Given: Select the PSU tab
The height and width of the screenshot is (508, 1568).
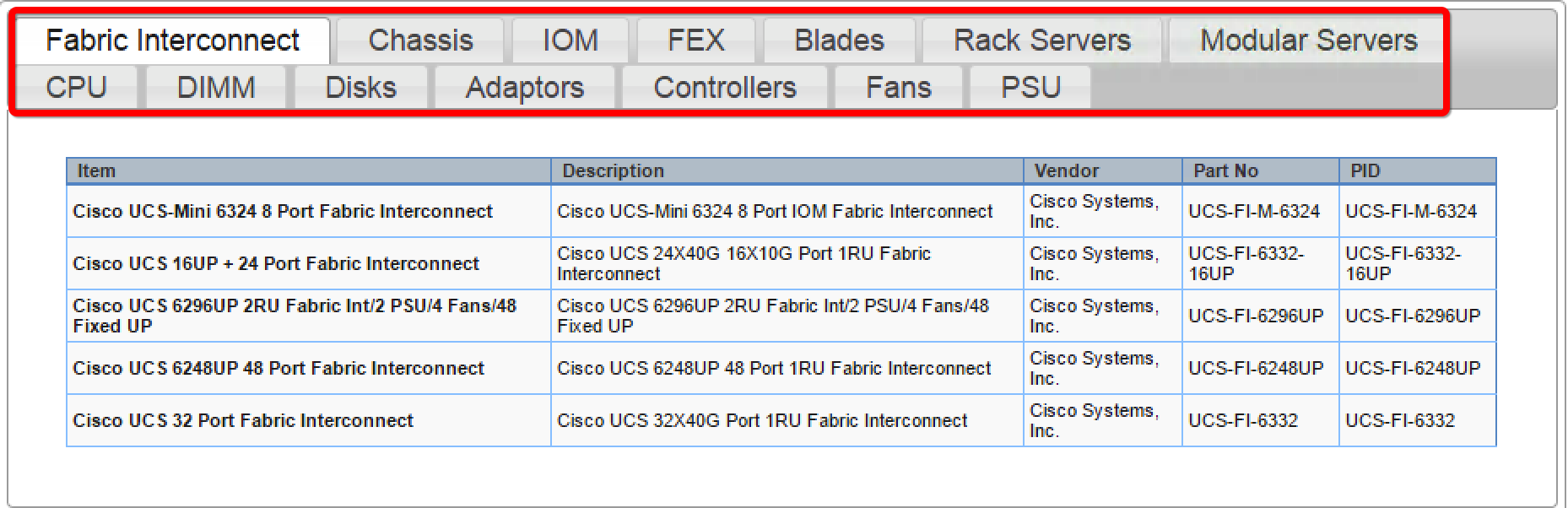Looking at the screenshot, I should point(1030,88).
